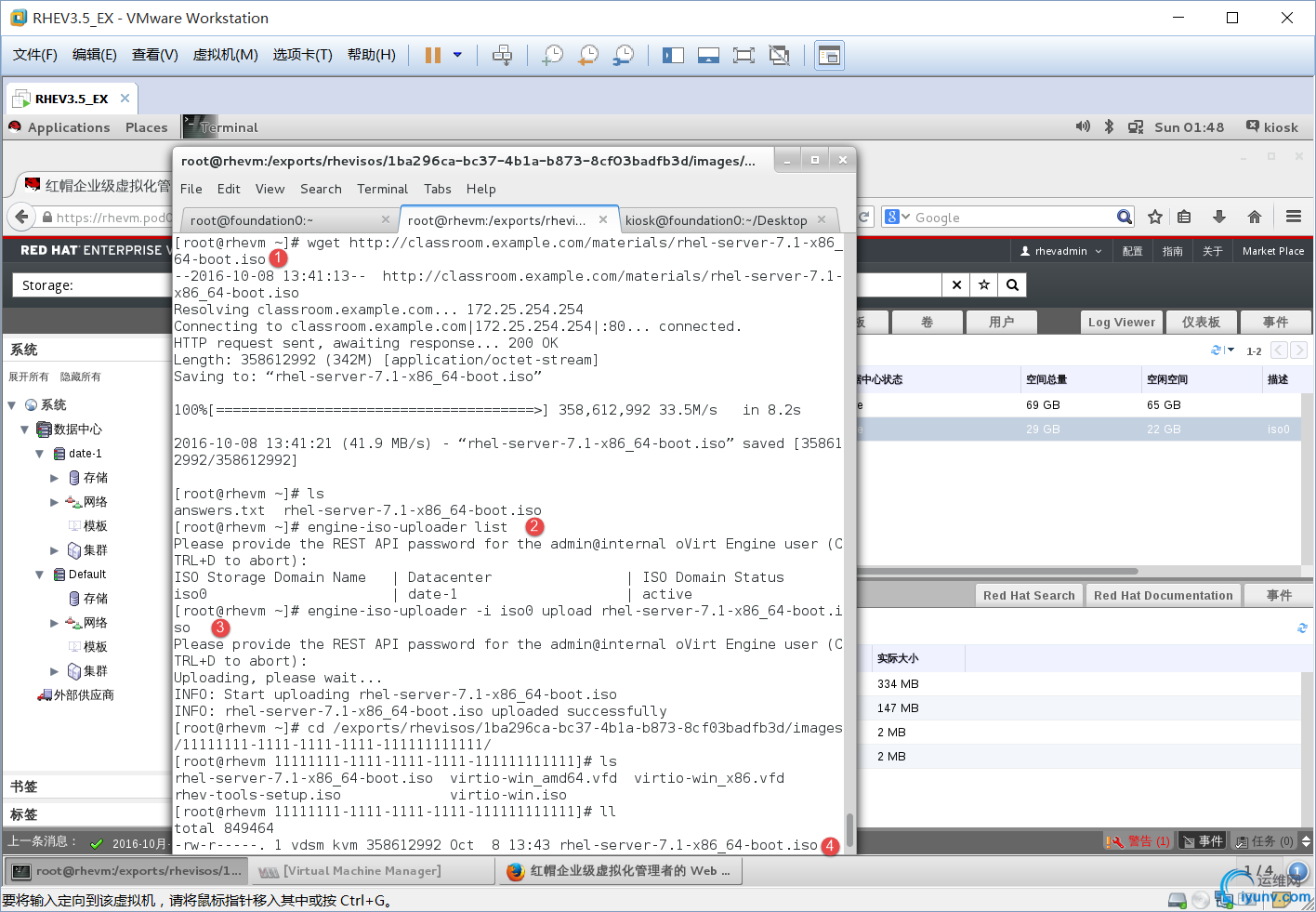The image size is (1316, 912).
Task: Click the Send Ctrl+Alt+Del toolbar icon
Action: 502,56
